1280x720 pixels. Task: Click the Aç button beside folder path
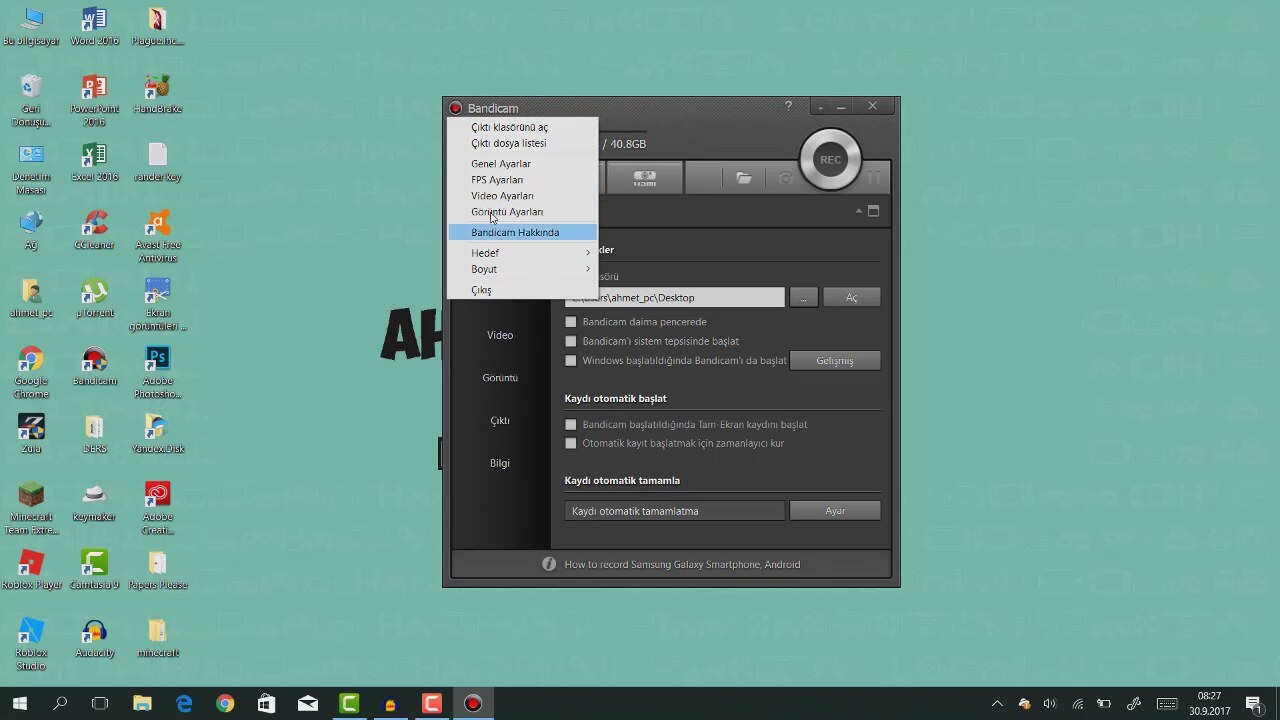click(851, 297)
